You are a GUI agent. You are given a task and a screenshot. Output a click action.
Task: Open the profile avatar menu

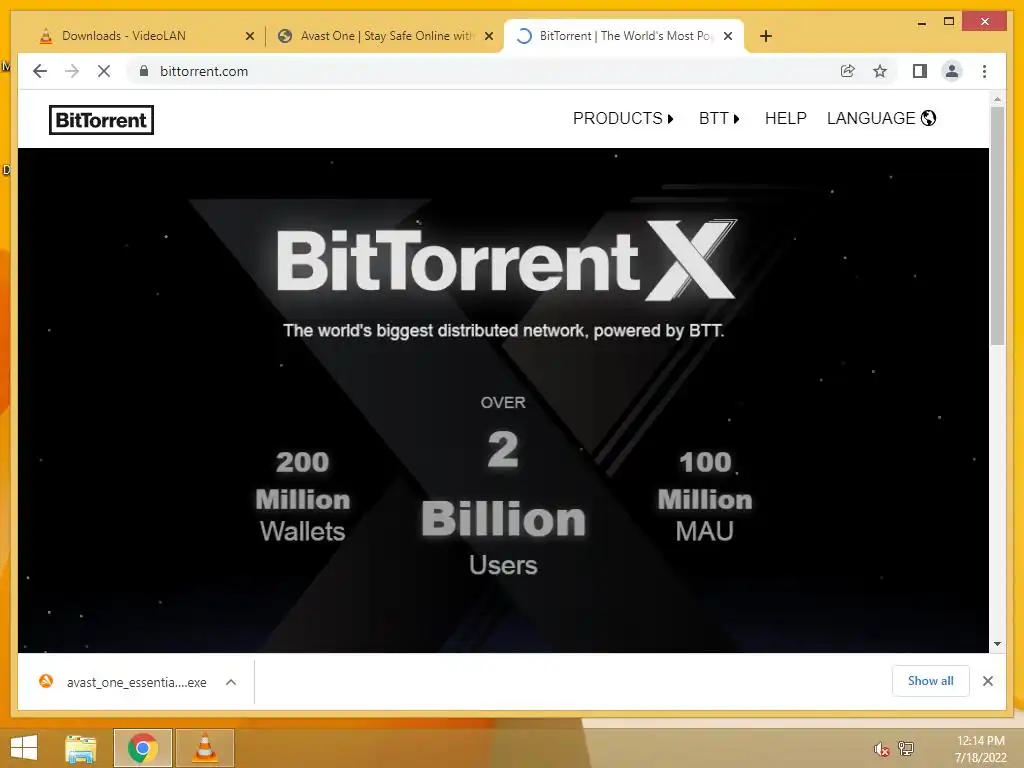coord(952,71)
